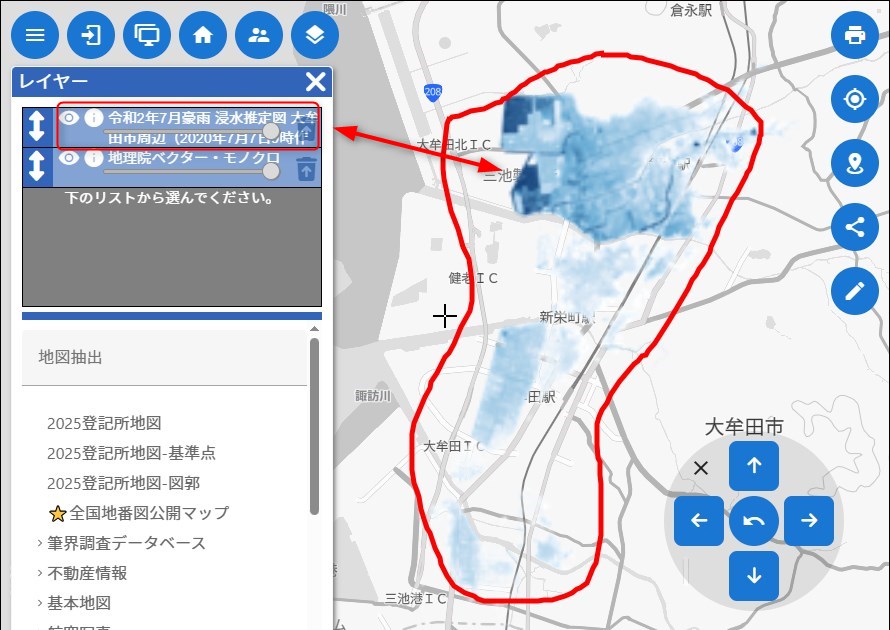Expand the 基本地図 category
Viewport: 890px width, 630px height.
78,603
